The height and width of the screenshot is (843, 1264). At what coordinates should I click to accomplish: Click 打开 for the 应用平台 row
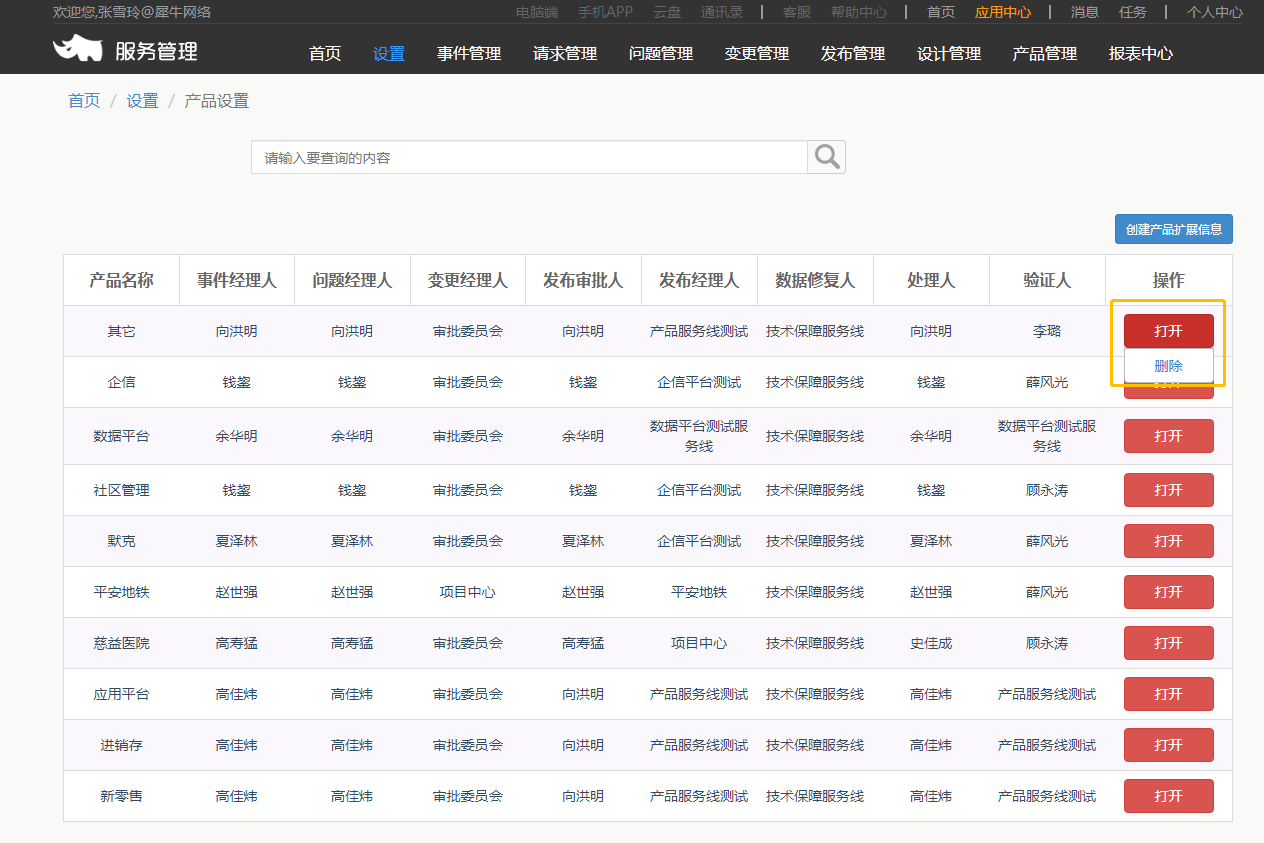tap(1169, 694)
